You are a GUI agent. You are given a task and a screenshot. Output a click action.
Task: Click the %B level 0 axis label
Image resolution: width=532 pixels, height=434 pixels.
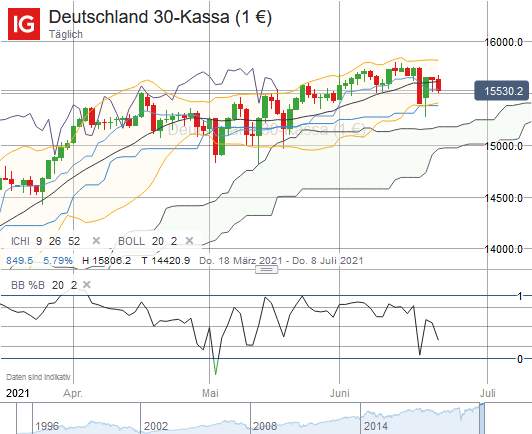coord(520,359)
